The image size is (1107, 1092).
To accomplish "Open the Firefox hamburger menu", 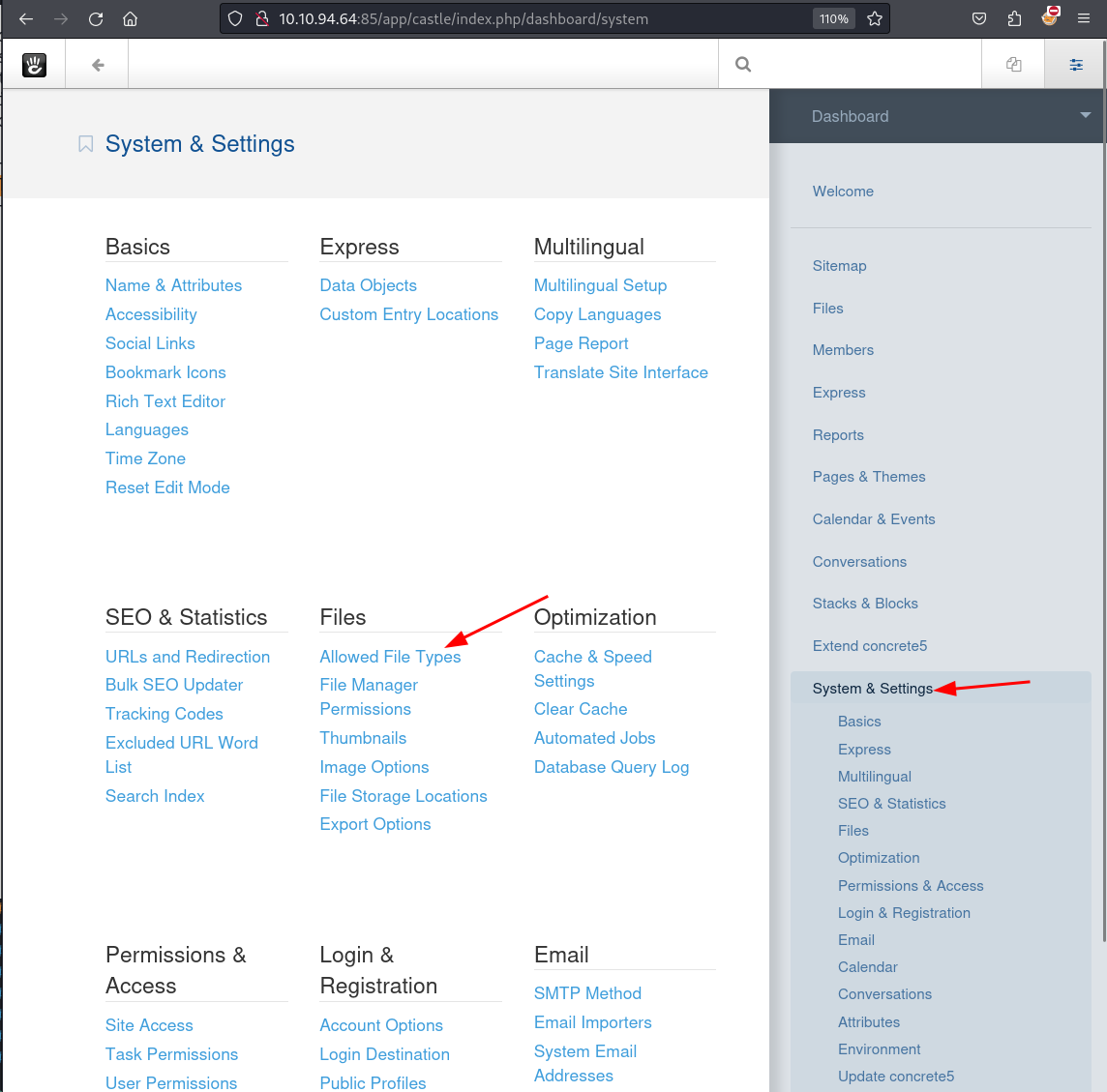I will coord(1084,19).
